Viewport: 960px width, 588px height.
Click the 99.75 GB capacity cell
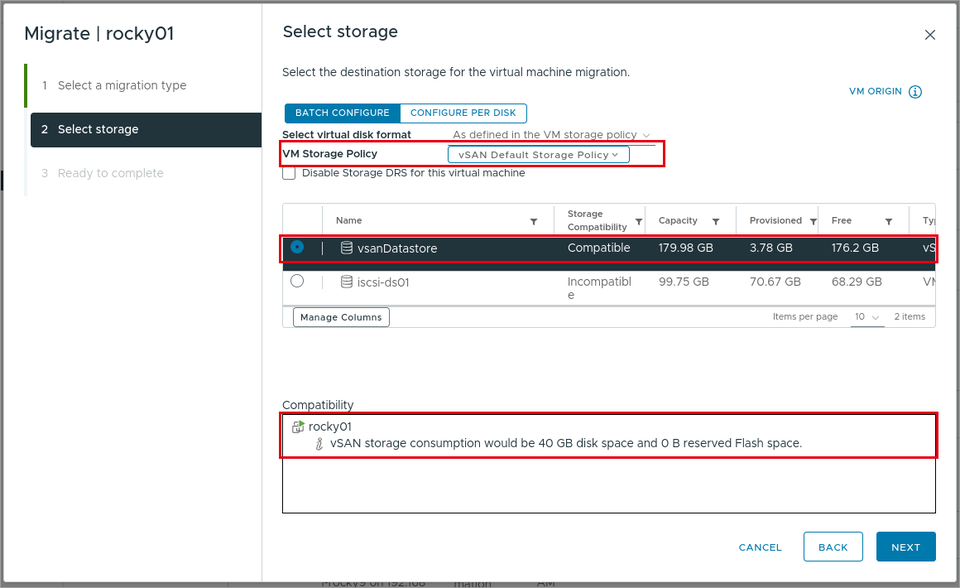coord(684,282)
